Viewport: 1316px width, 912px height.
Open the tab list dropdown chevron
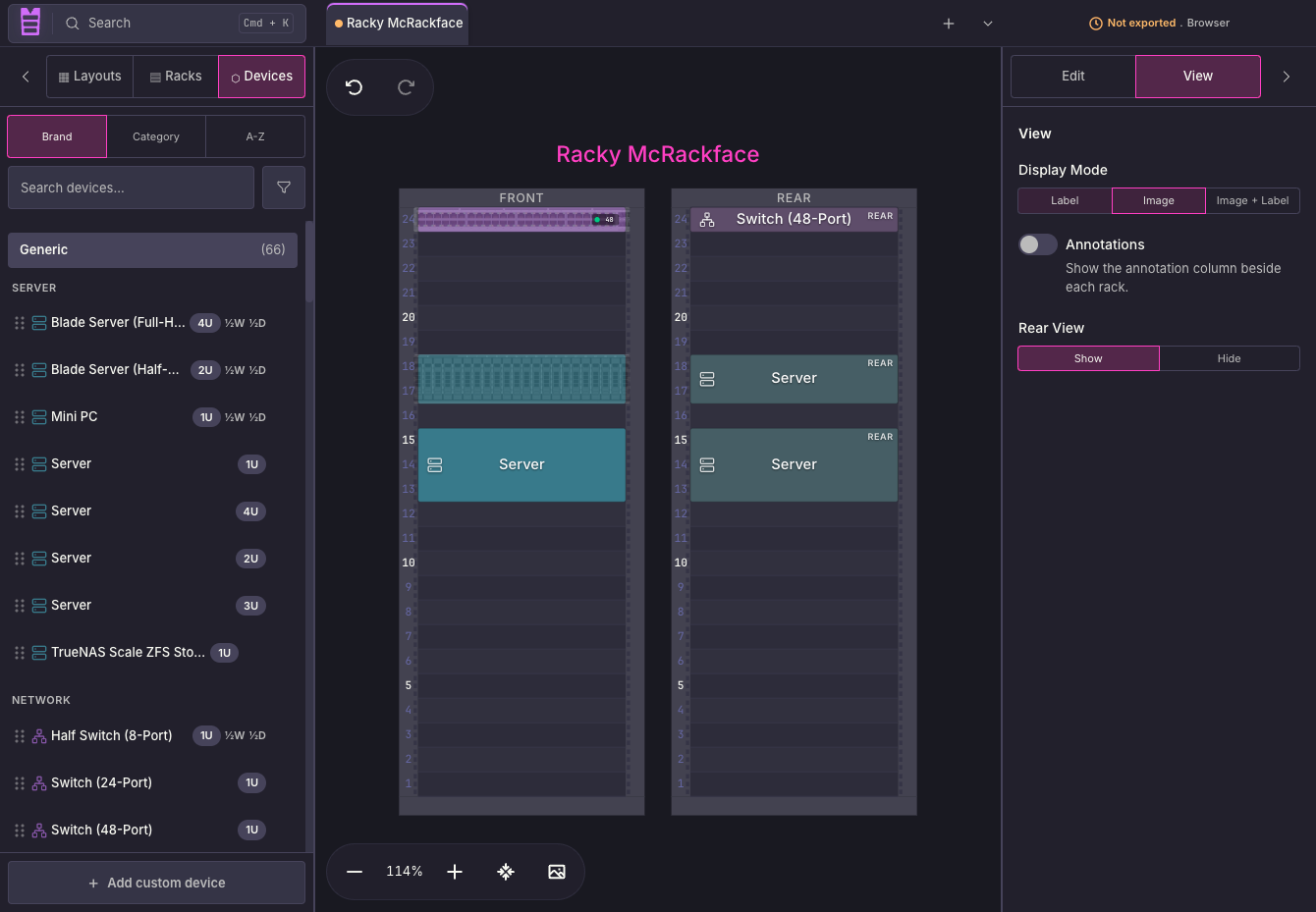point(988,24)
